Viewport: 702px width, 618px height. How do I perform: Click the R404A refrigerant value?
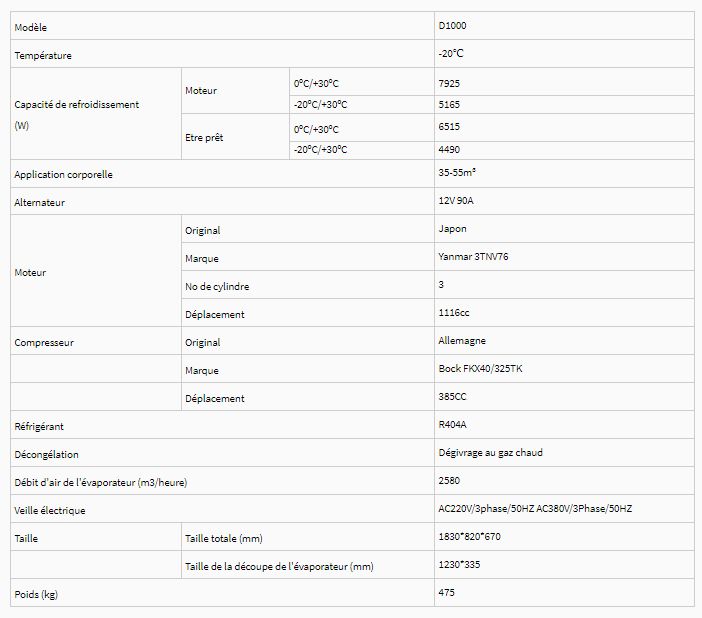pyautogui.click(x=452, y=425)
